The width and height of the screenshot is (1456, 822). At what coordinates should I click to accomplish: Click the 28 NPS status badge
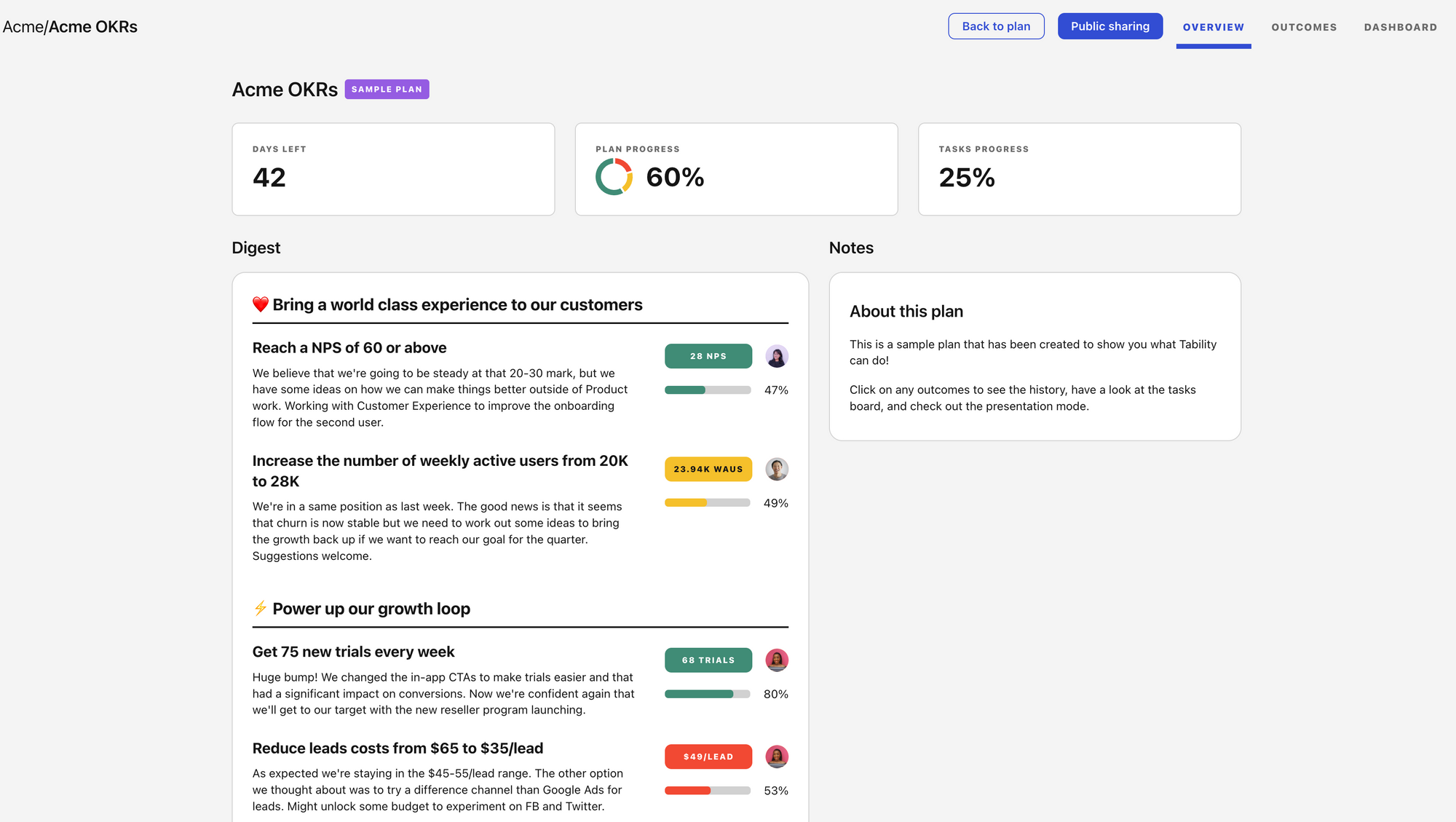[x=708, y=356]
